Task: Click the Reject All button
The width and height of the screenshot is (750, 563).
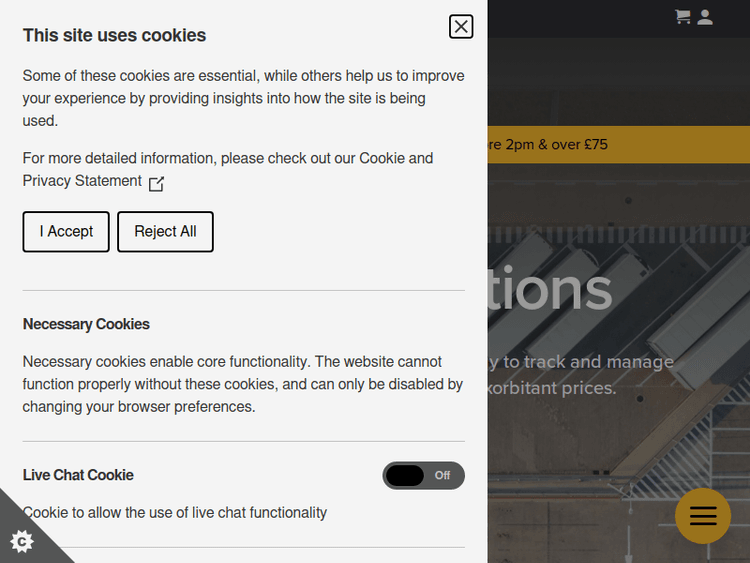Action: click(165, 232)
